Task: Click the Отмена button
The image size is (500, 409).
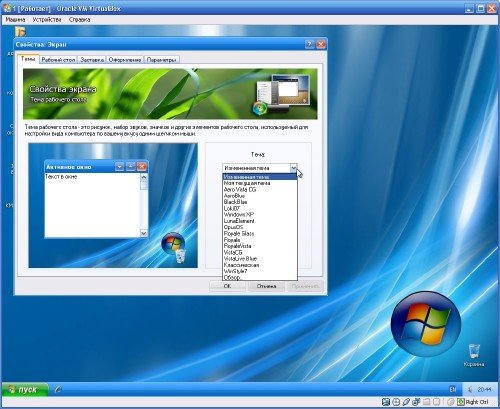Action: (x=266, y=286)
